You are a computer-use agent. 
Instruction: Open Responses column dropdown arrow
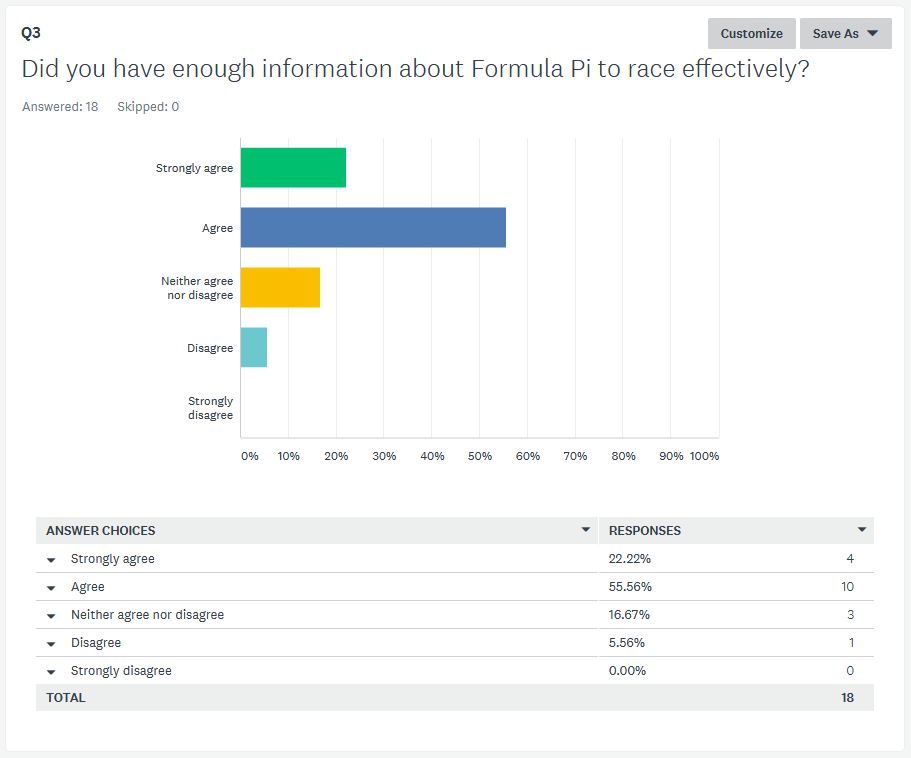pos(862,530)
